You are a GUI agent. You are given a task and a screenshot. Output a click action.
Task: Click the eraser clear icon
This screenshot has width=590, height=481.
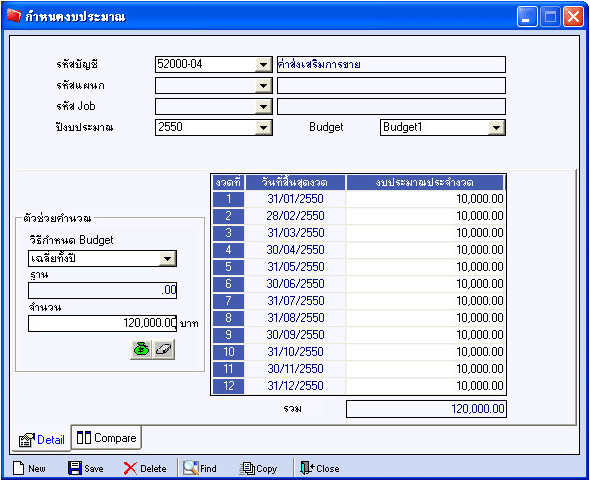164,350
